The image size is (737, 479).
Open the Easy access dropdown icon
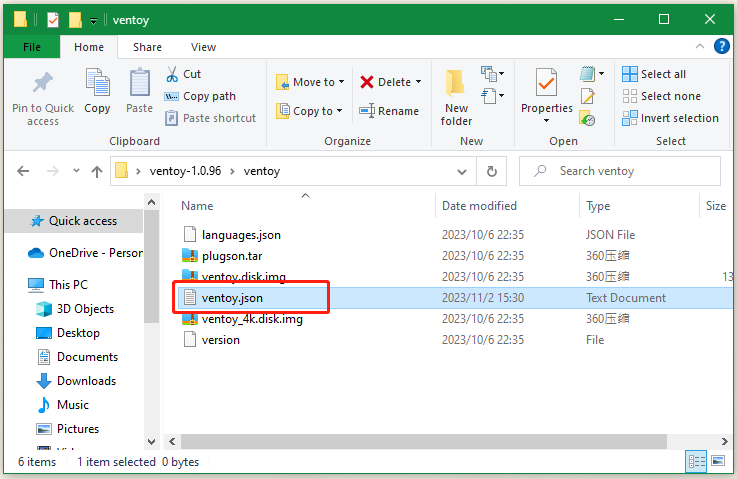pos(492,96)
